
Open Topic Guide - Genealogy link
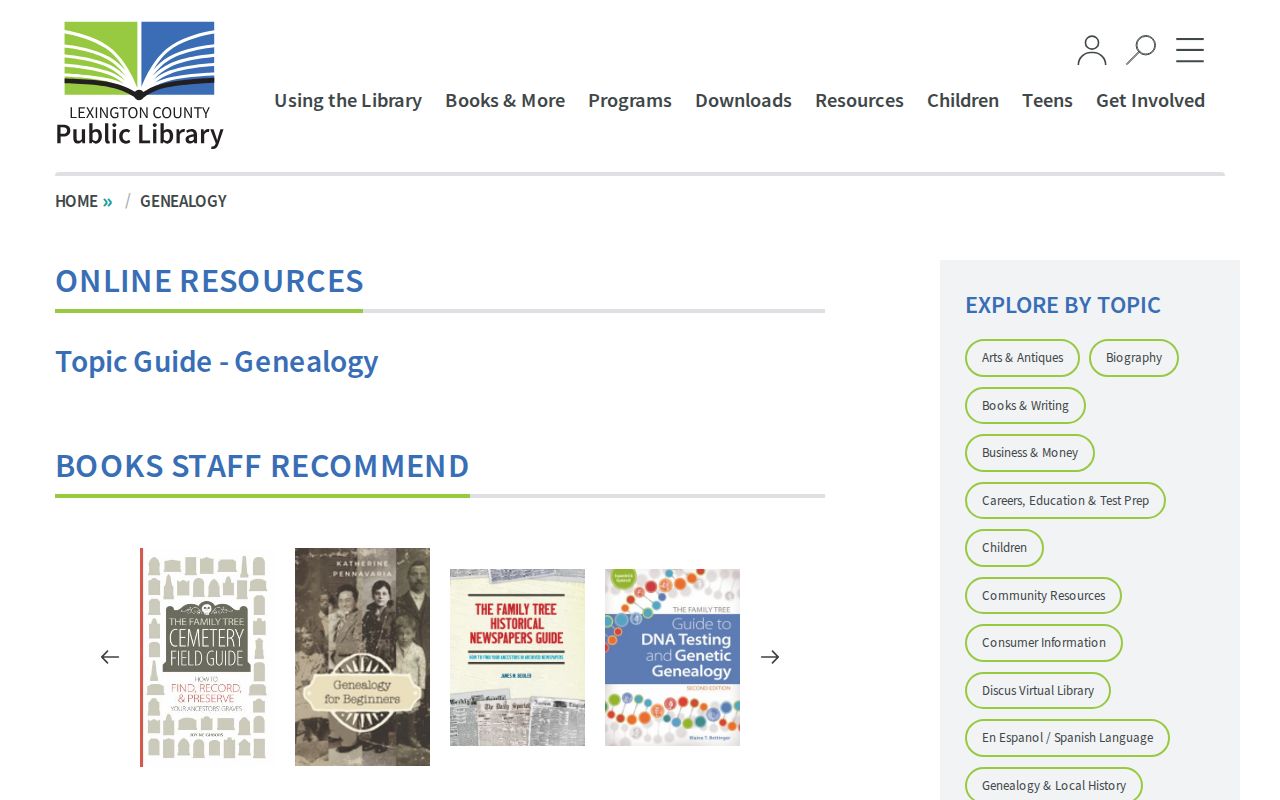click(x=217, y=361)
